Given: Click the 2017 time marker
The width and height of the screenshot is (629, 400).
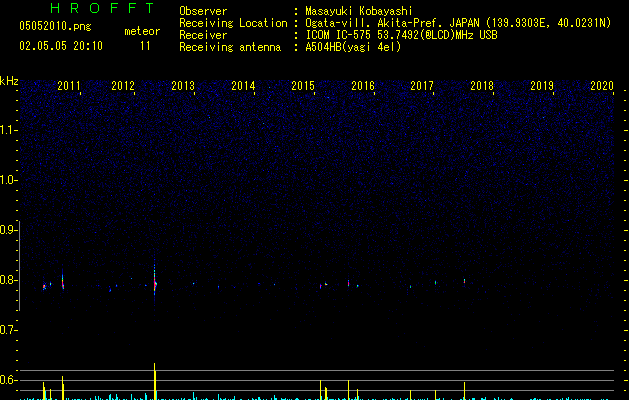Looking at the screenshot, I should click(422, 85).
